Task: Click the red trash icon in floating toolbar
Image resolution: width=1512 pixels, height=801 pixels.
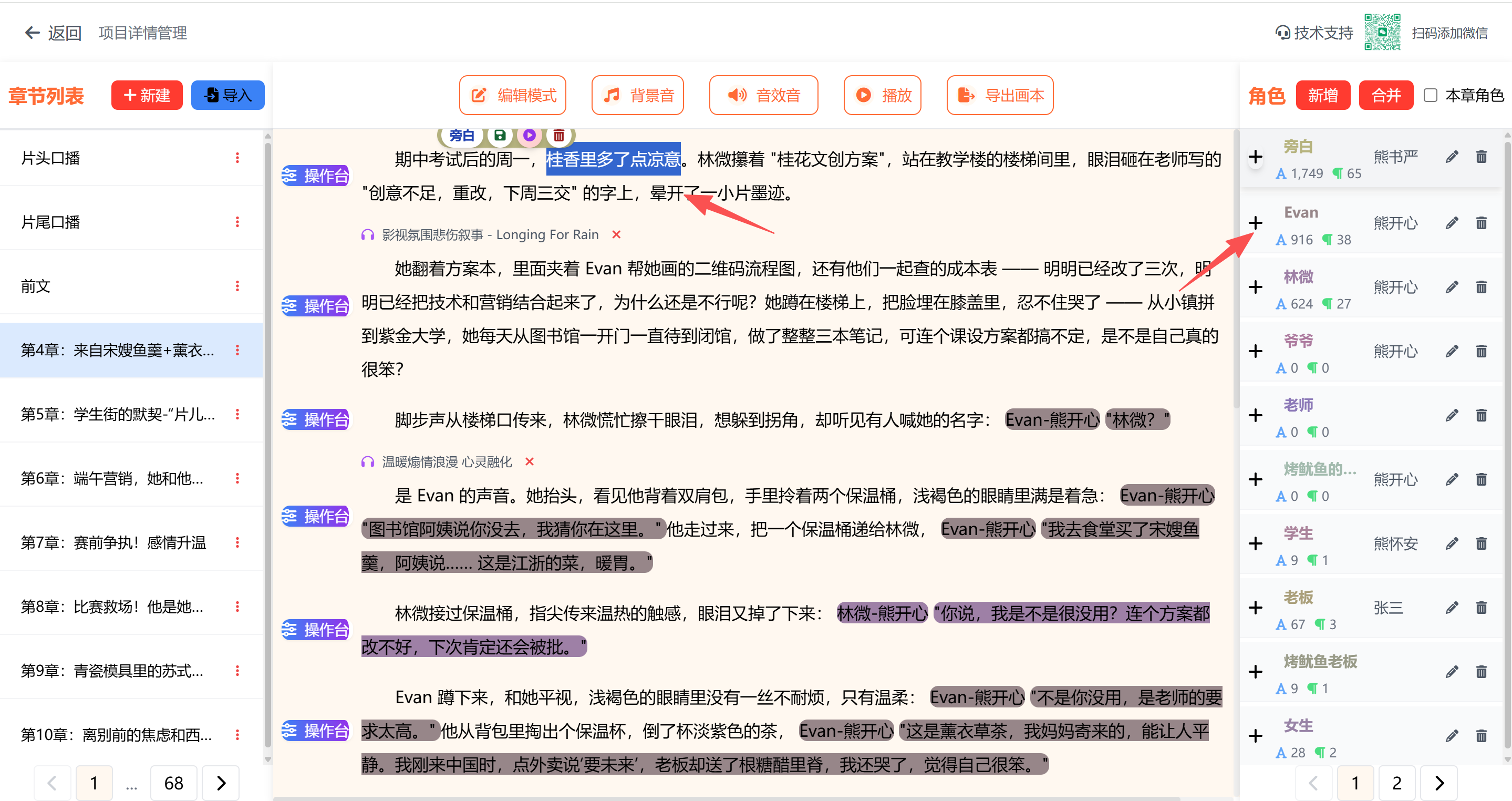Action: (x=559, y=136)
